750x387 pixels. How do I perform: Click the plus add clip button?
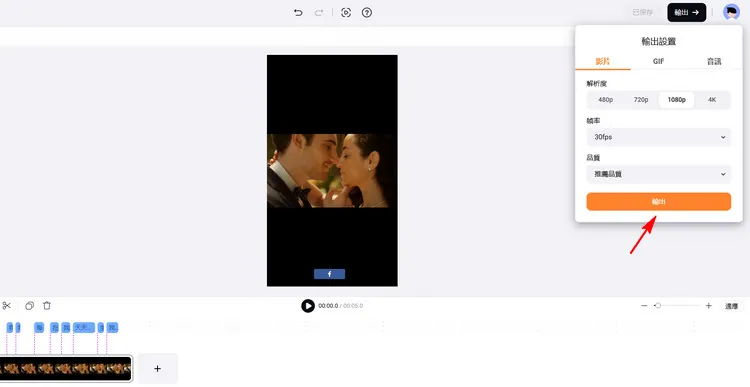(x=157, y=368)
